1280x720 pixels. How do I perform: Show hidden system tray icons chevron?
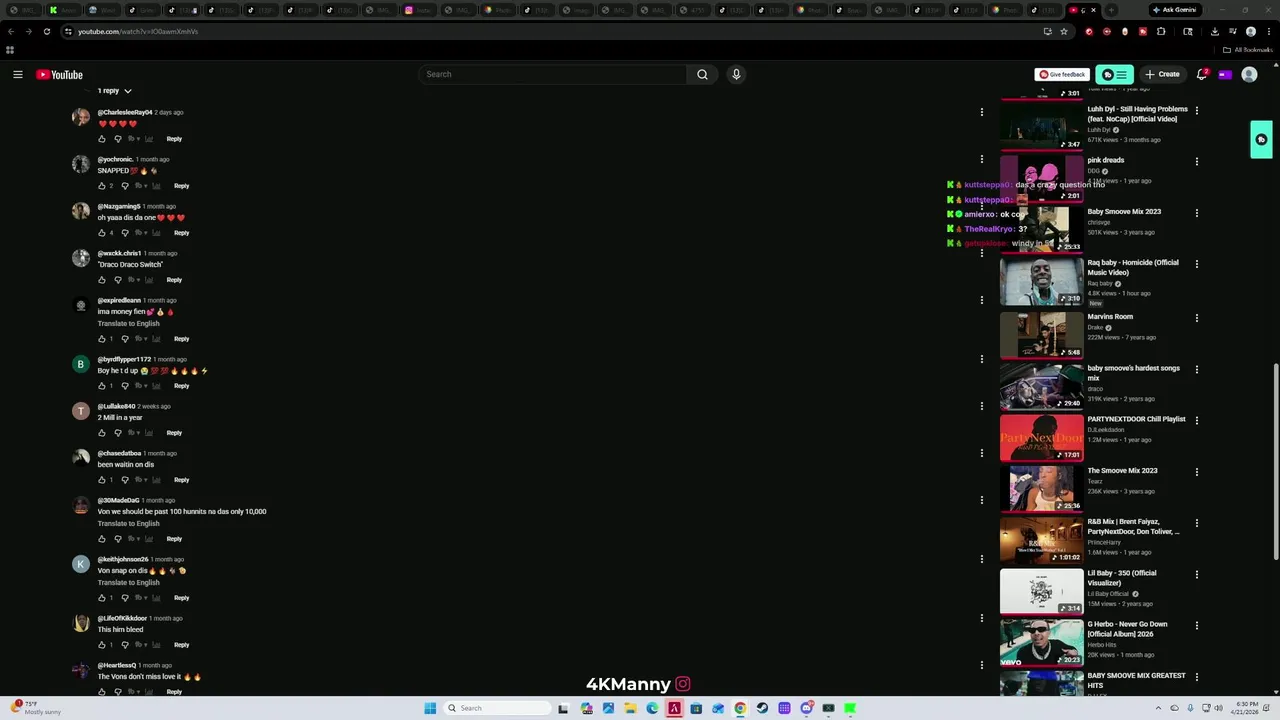1158,708
